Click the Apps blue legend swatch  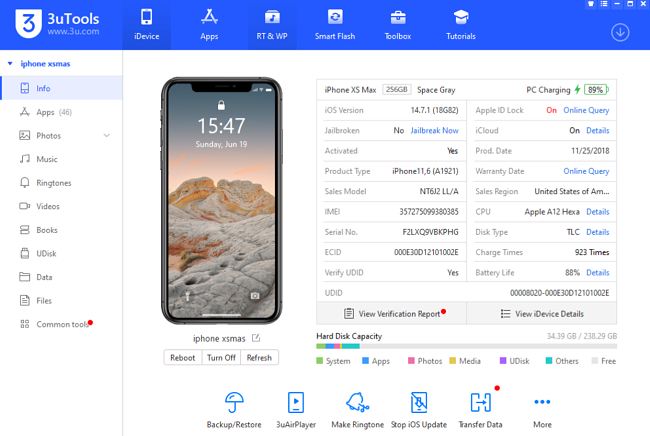[365, 361]
